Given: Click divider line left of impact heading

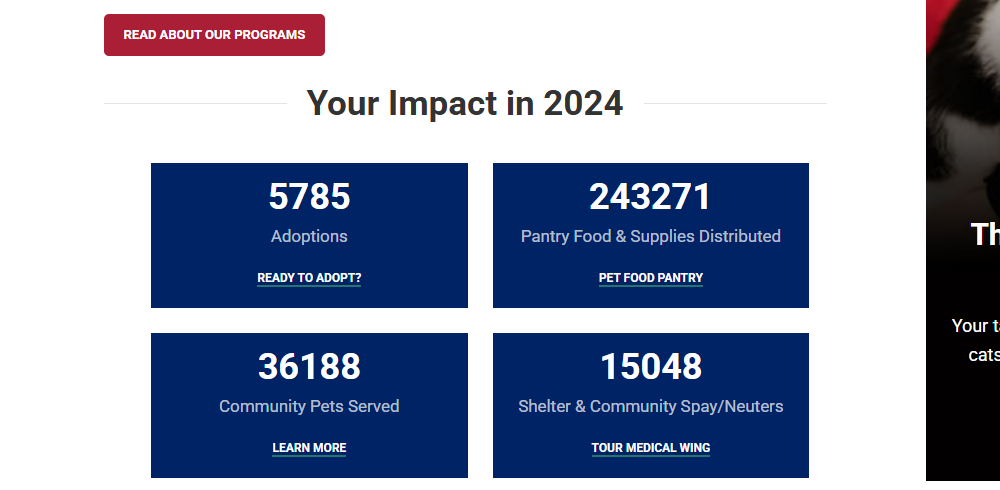Looking at the screenshot, I should pyautogui.click(x=195, y=103).
